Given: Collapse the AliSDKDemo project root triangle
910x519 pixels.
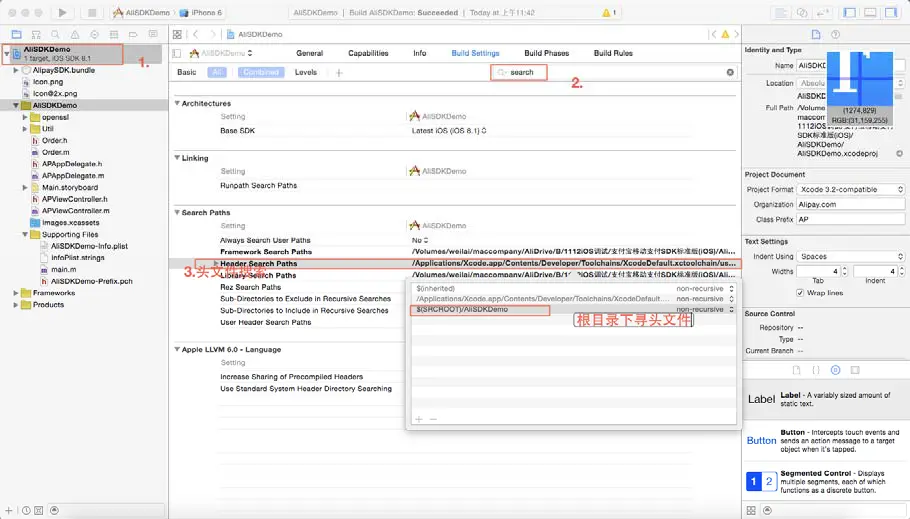Looking at the screenshot, I should pyautogui.click(x=7, y=54).
